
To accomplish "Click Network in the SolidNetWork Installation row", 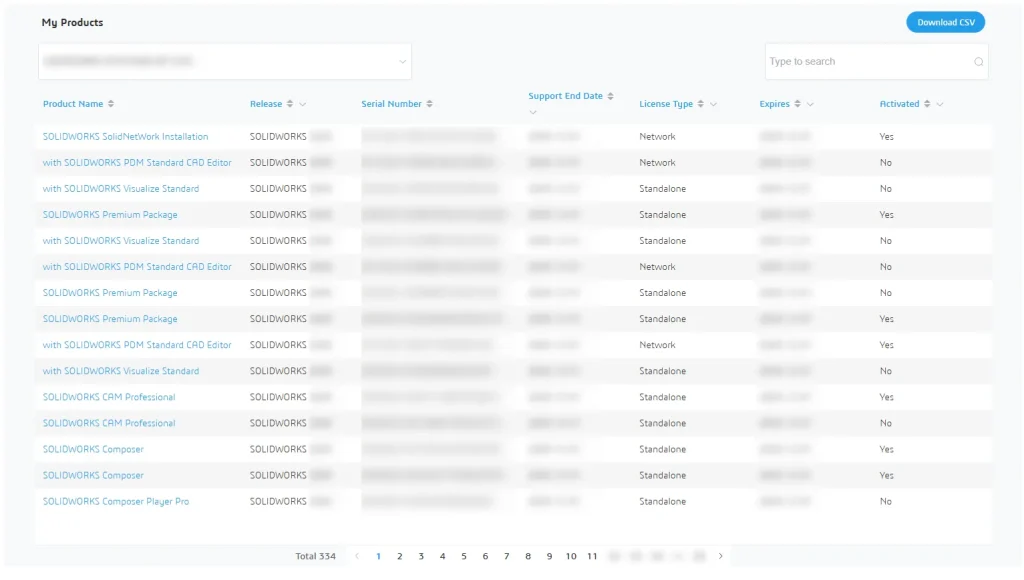I will pyautogui.click(x=657, y=137).
